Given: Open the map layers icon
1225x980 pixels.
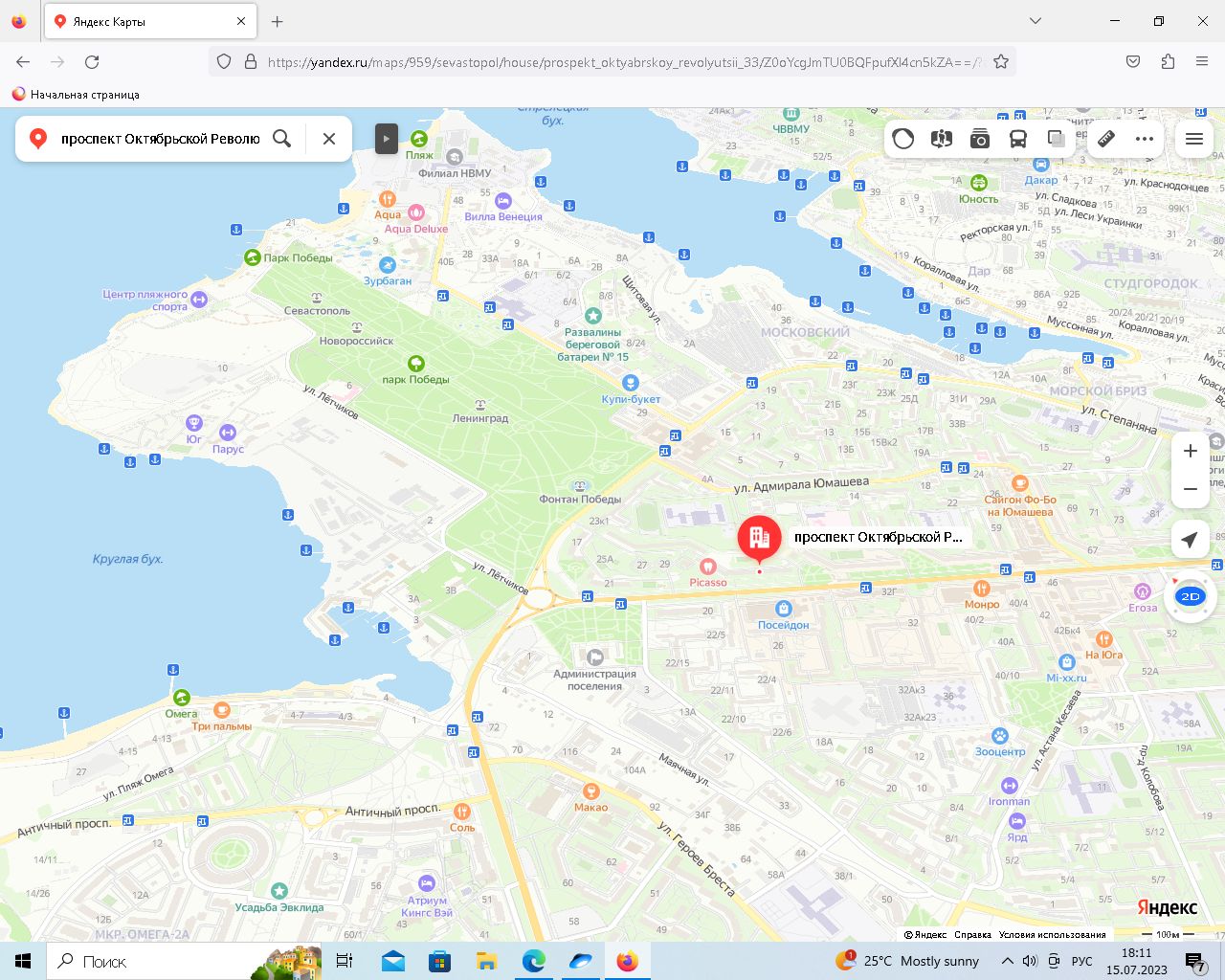Looking at the screenshot, I should click(x=1057, y=139).
